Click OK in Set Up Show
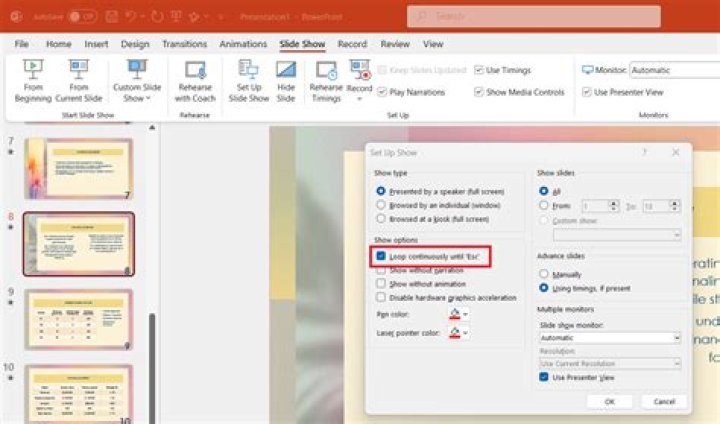The height and width of the screenshot is (424, 720). tap(609, 401)
